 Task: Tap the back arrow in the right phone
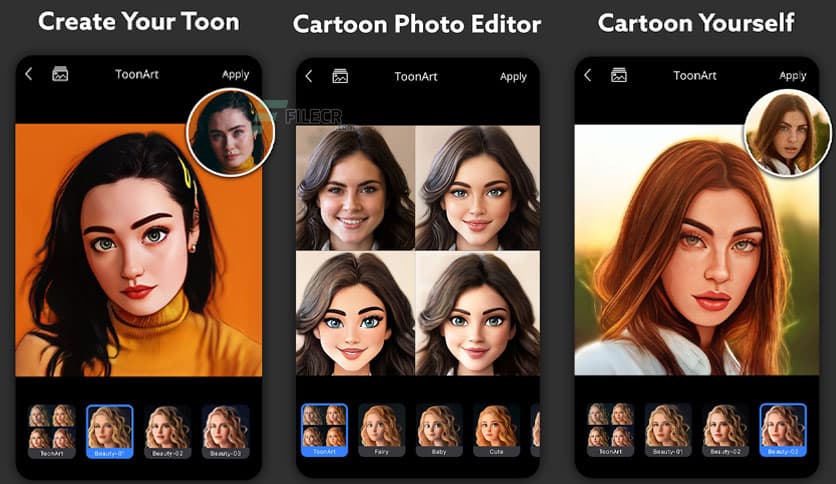pos(587,75)
